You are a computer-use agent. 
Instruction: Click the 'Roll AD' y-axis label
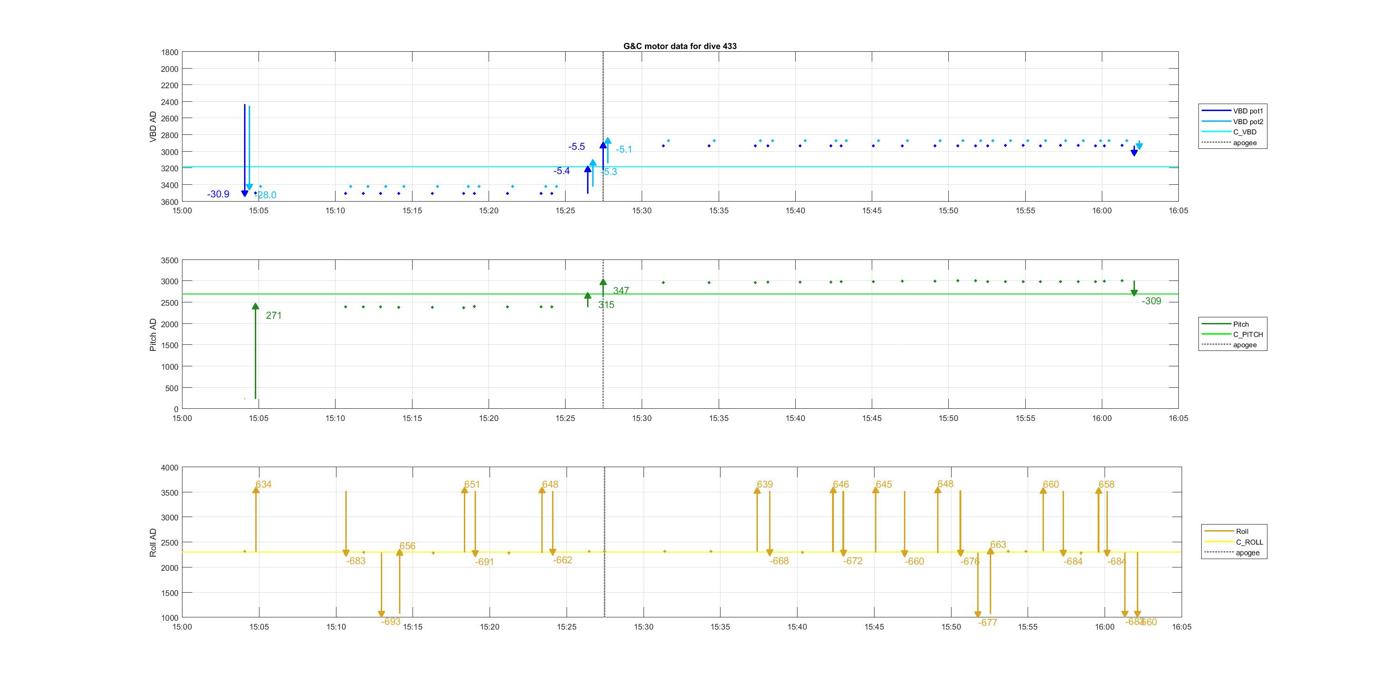click(x=153, y=542)
